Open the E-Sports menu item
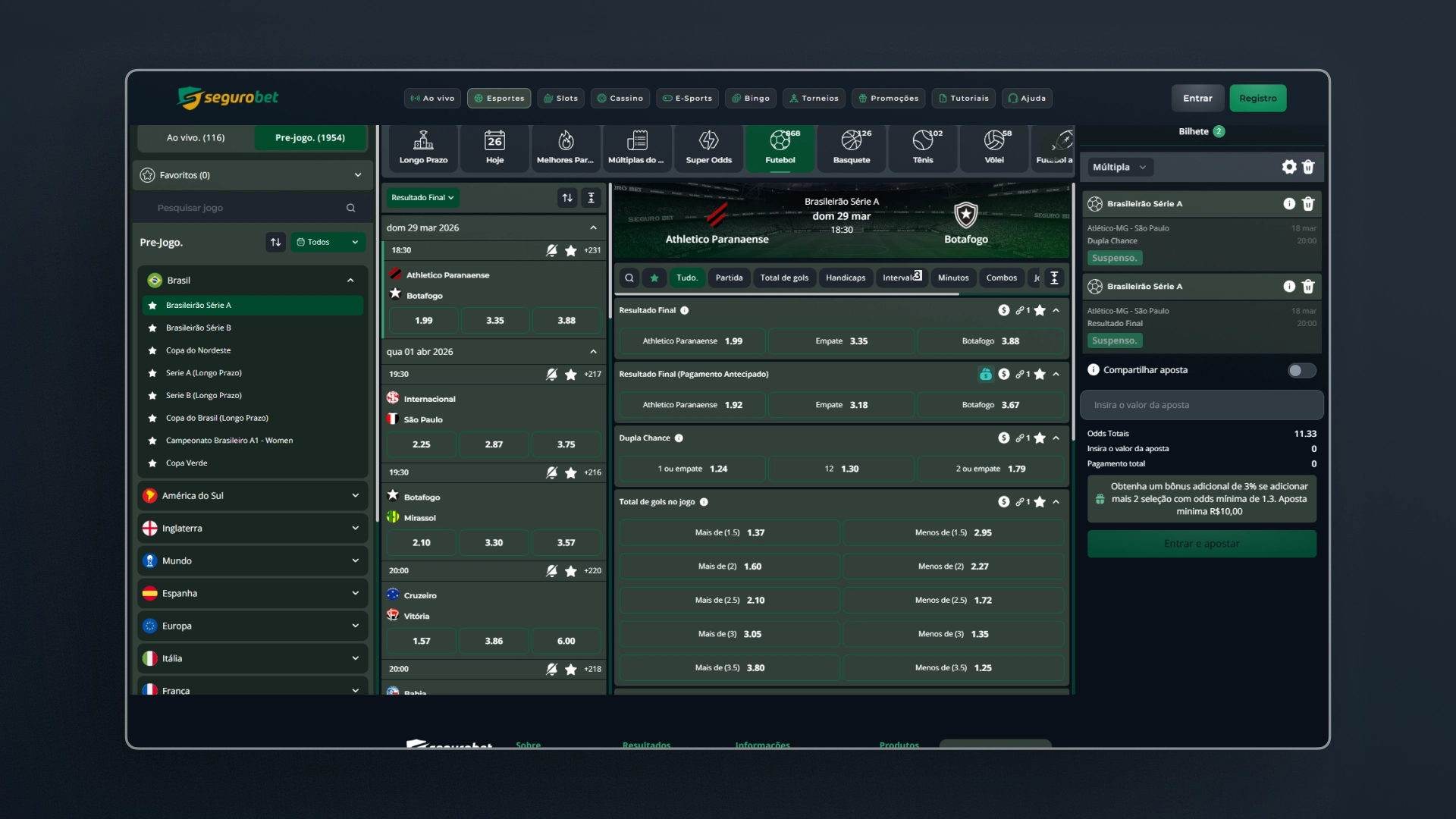Screen dimensions: 1456x819 [x=687, y=98]
